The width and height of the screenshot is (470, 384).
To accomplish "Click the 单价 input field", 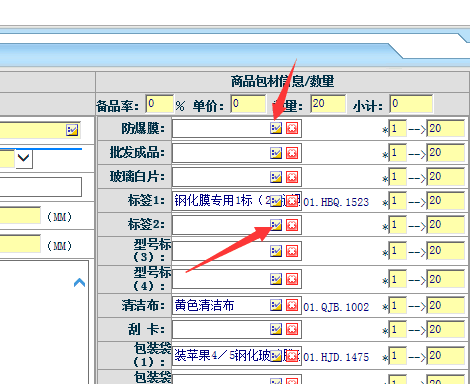I will [248, 104].
